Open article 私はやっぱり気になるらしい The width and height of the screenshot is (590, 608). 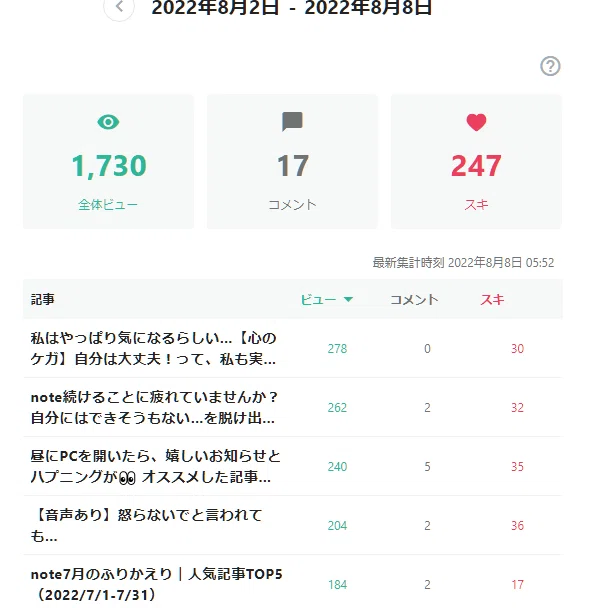(x=154, y=348)
